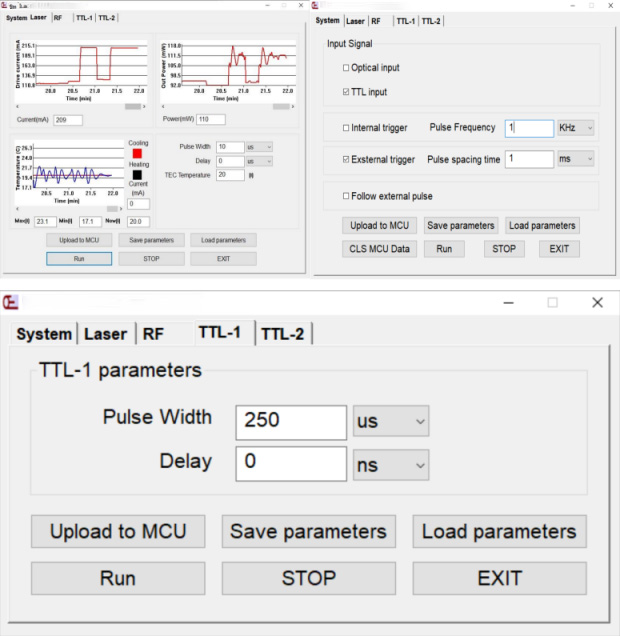The height and width of the screenshot is (636, 620).
Task: Click the app icon in the TTL-1 window title bar
Action: point(11,303)
